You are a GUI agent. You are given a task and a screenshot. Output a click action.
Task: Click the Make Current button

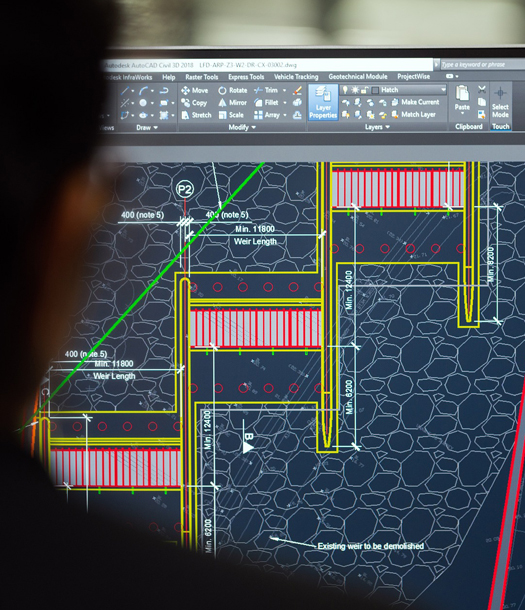415,102
